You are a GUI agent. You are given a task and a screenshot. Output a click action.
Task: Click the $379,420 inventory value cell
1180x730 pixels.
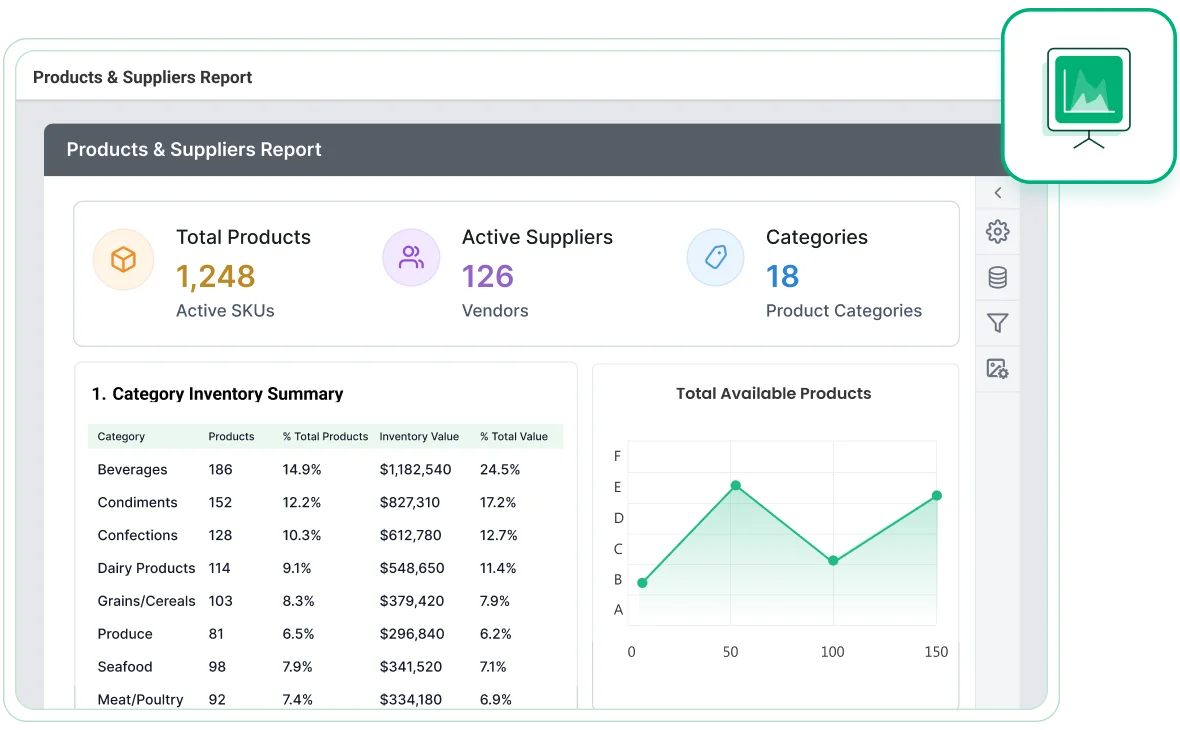click(x=412, y=601)
